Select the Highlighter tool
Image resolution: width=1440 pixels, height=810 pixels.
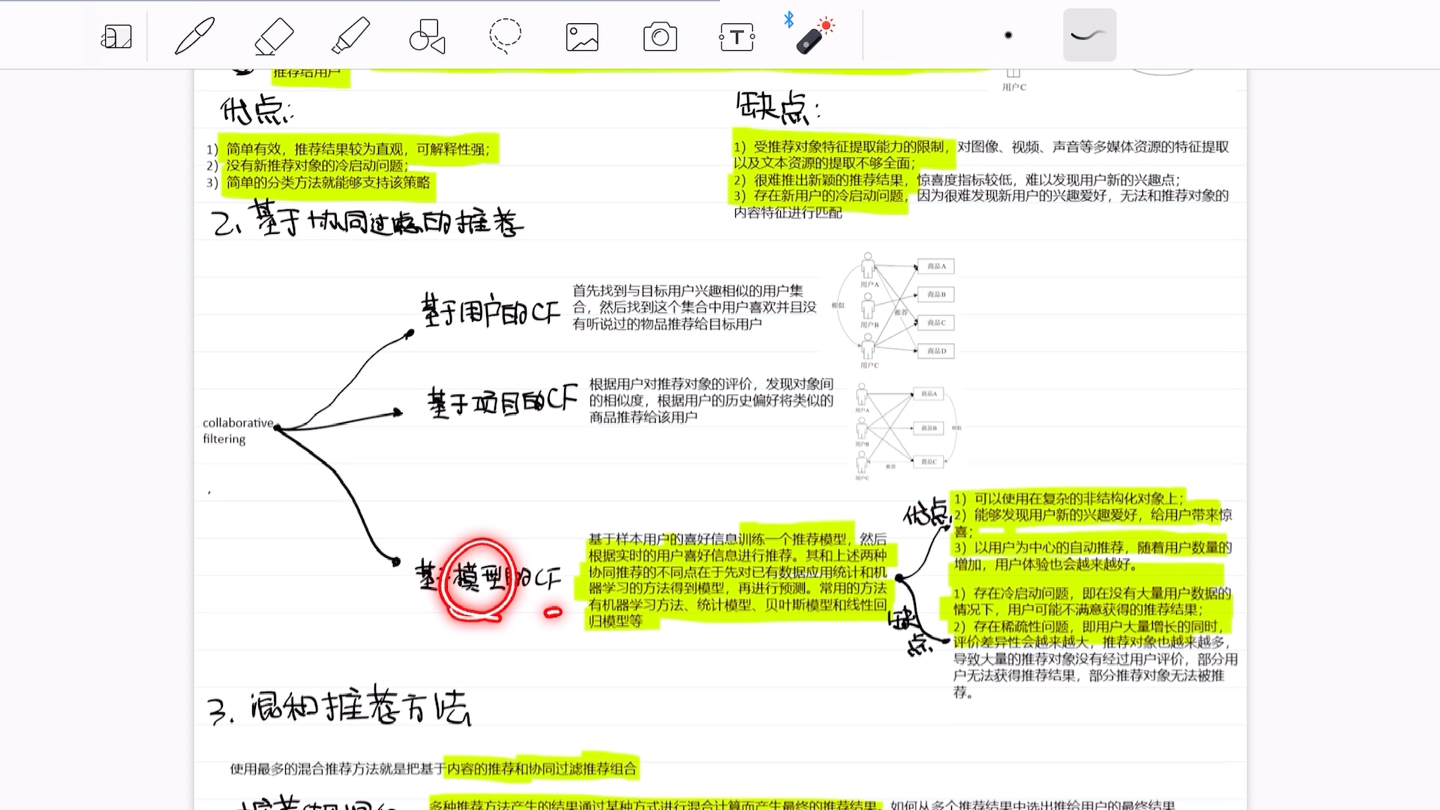click(x=351, y=37)
